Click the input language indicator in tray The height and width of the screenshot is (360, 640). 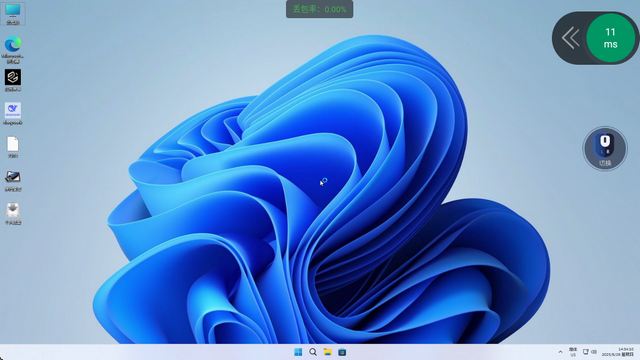573,352
